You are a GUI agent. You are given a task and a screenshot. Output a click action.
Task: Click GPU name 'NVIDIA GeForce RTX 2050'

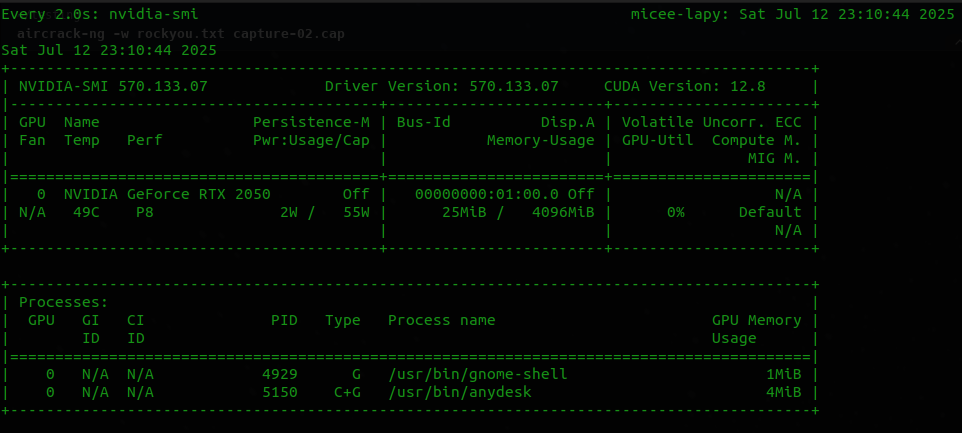click(167, 194)
